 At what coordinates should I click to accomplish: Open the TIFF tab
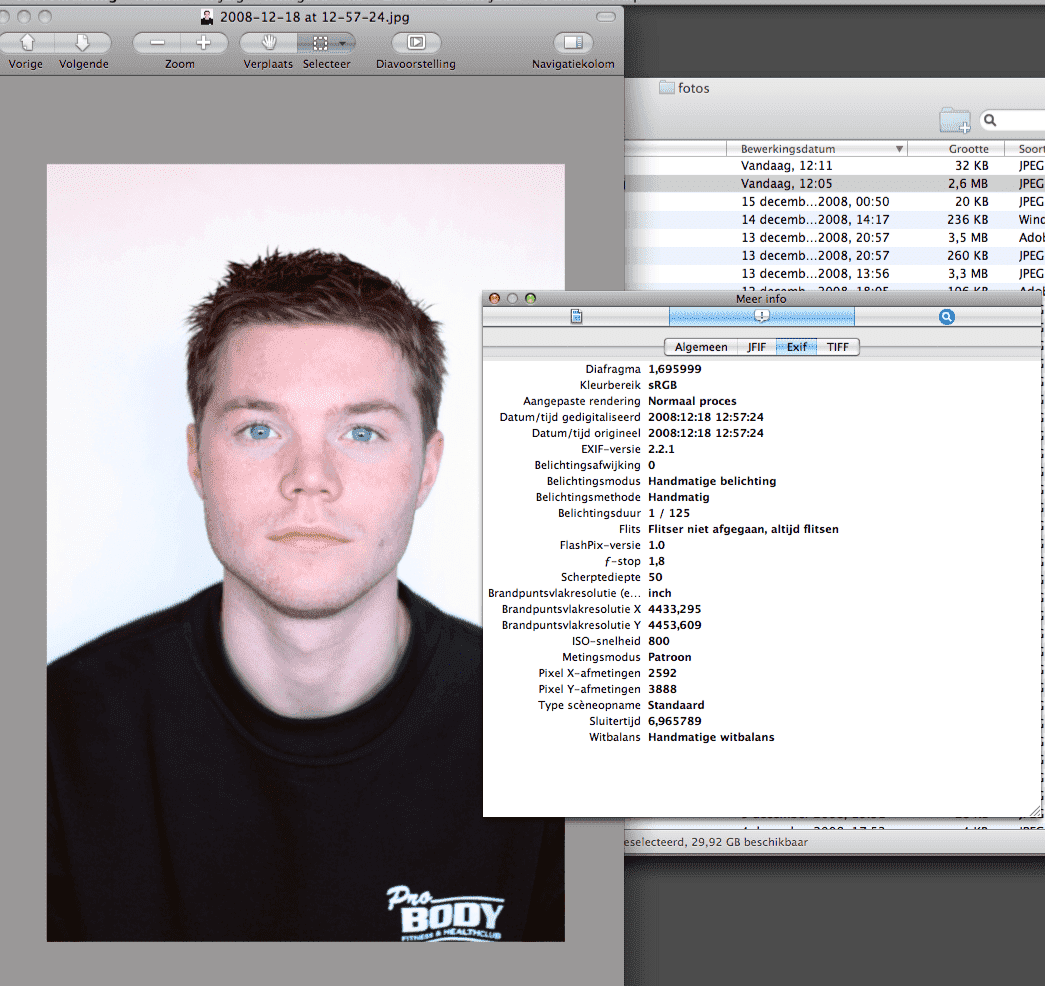pyautogui.click(x=838, y=347)
